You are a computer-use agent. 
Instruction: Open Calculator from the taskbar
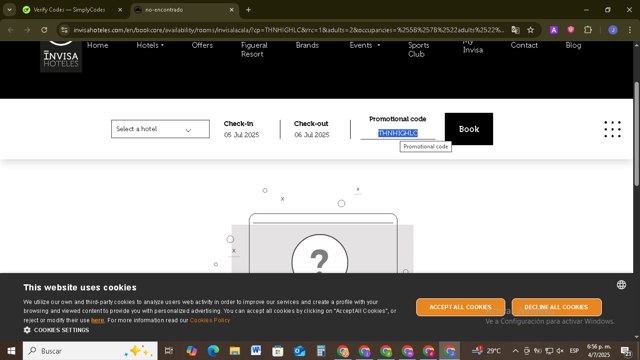click(321, 351)
